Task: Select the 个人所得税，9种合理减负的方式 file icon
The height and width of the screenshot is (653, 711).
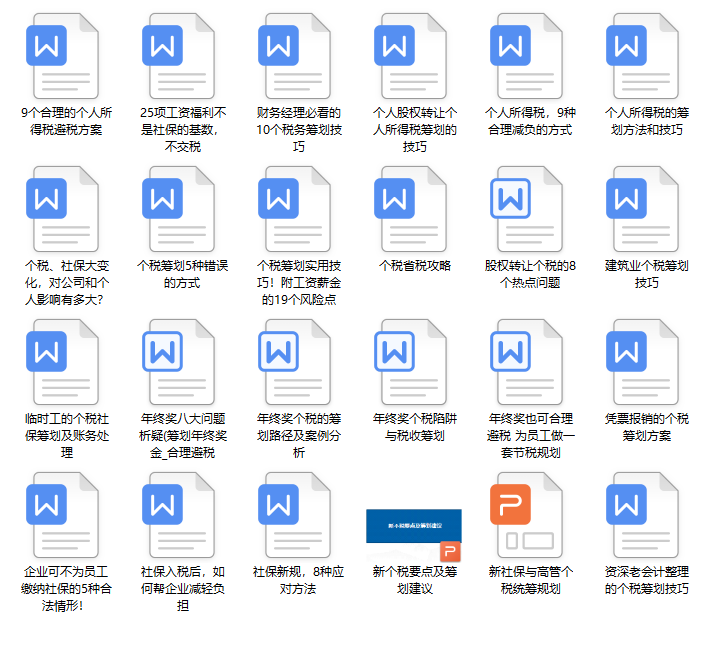Action: 527,56
